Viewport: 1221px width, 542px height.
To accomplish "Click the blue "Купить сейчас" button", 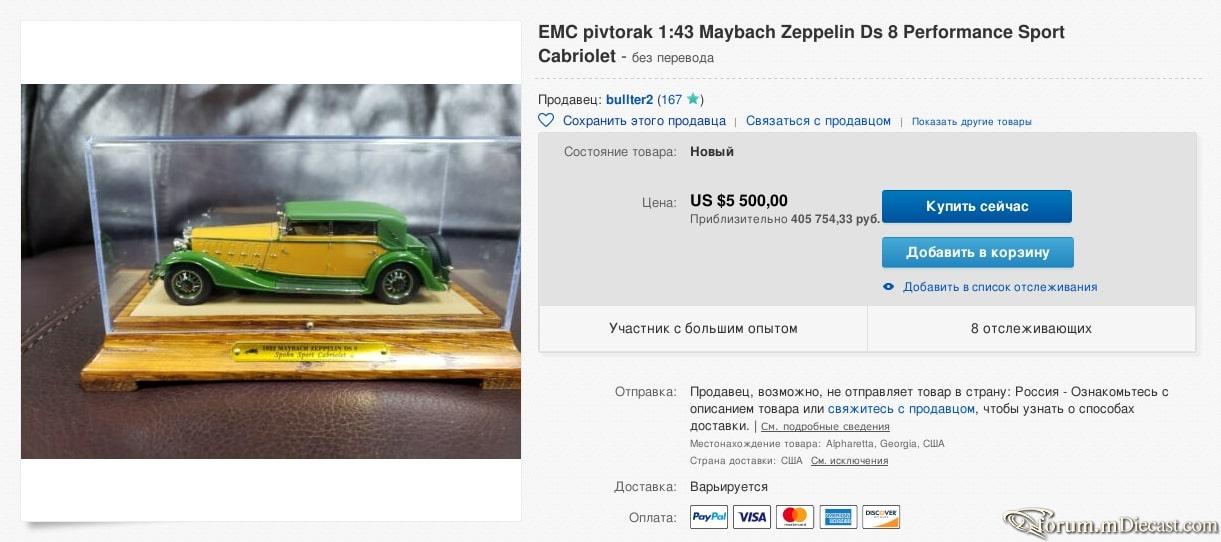I will pos(977,206).
